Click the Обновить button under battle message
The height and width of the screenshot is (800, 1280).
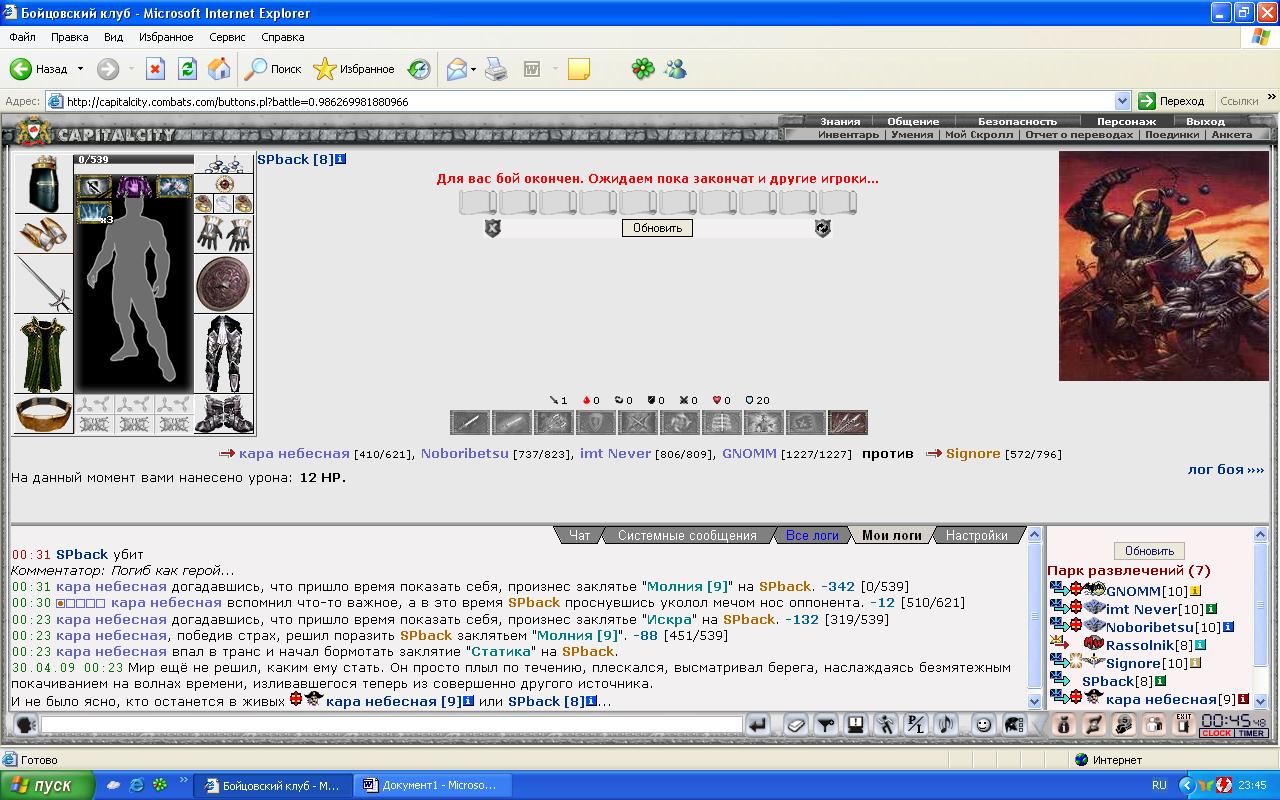coord(657,228)
